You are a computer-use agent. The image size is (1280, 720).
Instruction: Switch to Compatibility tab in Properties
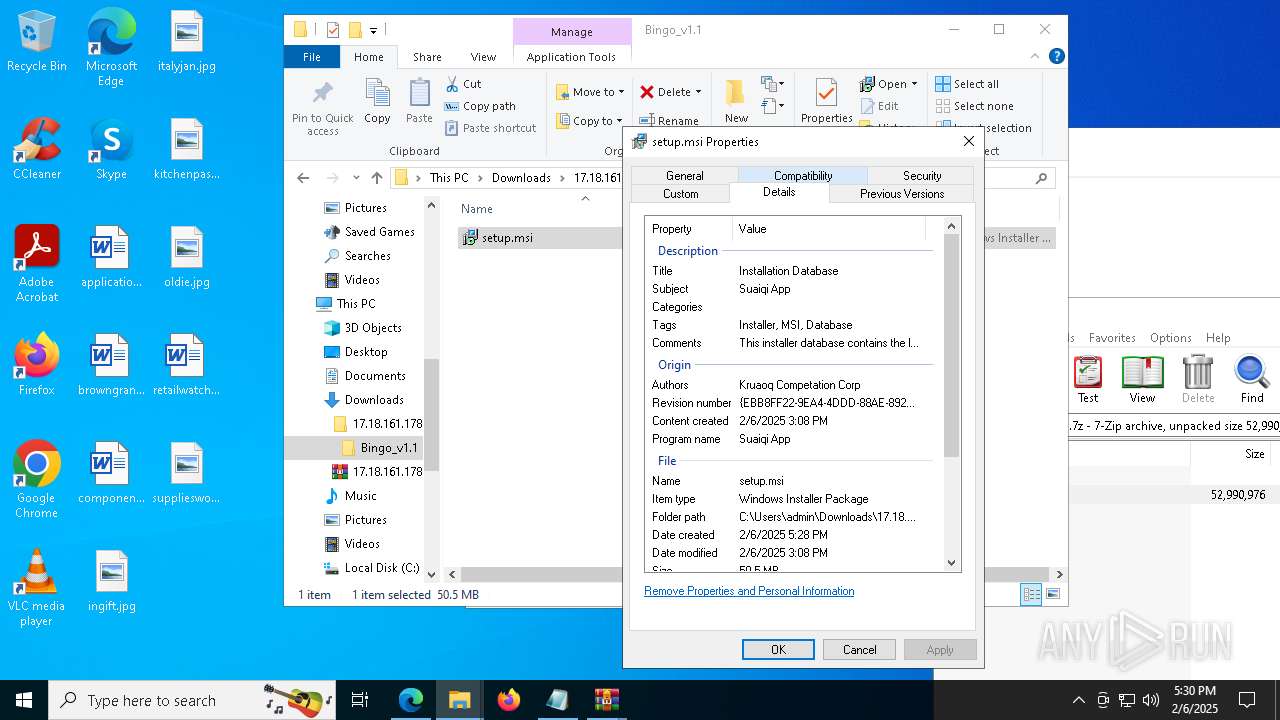[803, 175]
